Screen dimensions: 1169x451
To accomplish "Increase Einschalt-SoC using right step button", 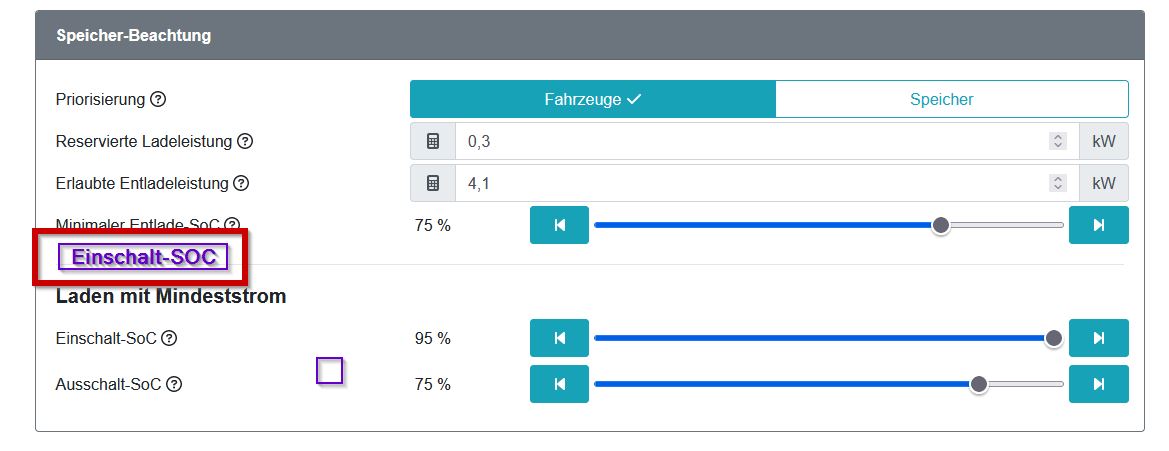I will tap(1098, 339).
